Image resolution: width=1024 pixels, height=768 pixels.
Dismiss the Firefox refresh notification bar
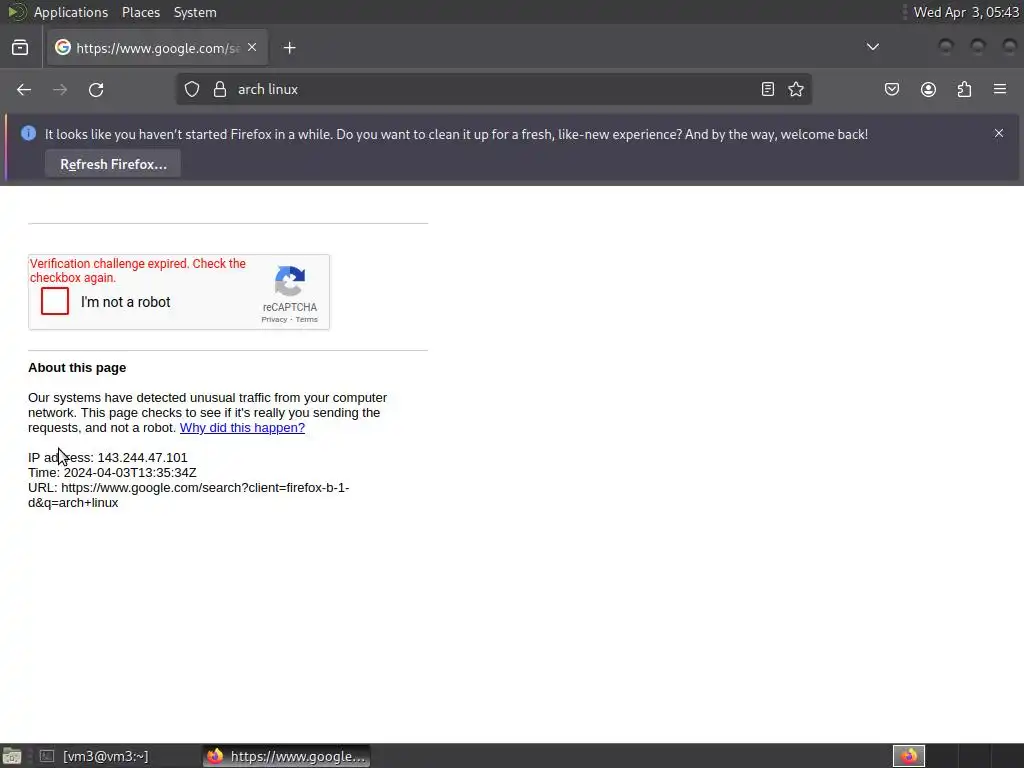[999, 133]
